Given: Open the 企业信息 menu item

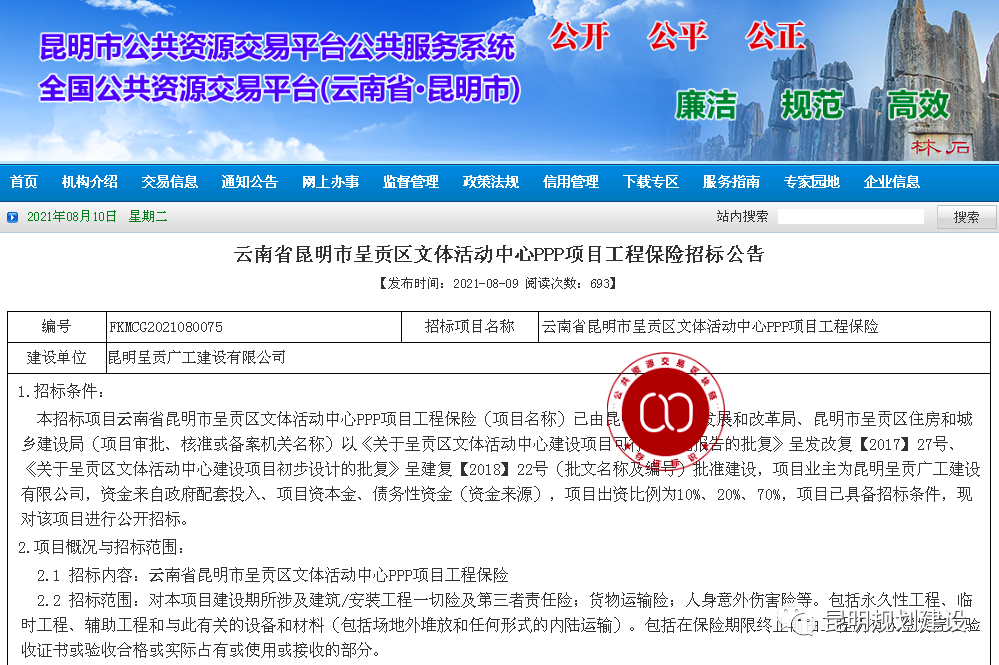Looking at the screenshot, I should pyautogui.click(x=892, y=182).
